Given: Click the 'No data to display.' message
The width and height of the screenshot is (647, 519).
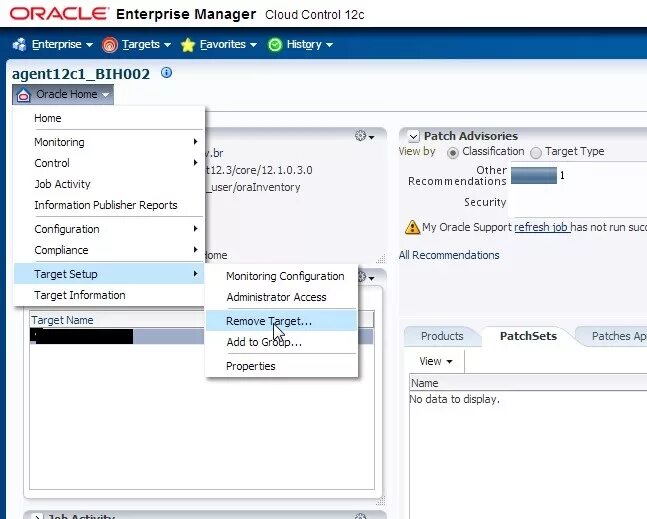Looking at the screenshot, I should coord(454,399).
